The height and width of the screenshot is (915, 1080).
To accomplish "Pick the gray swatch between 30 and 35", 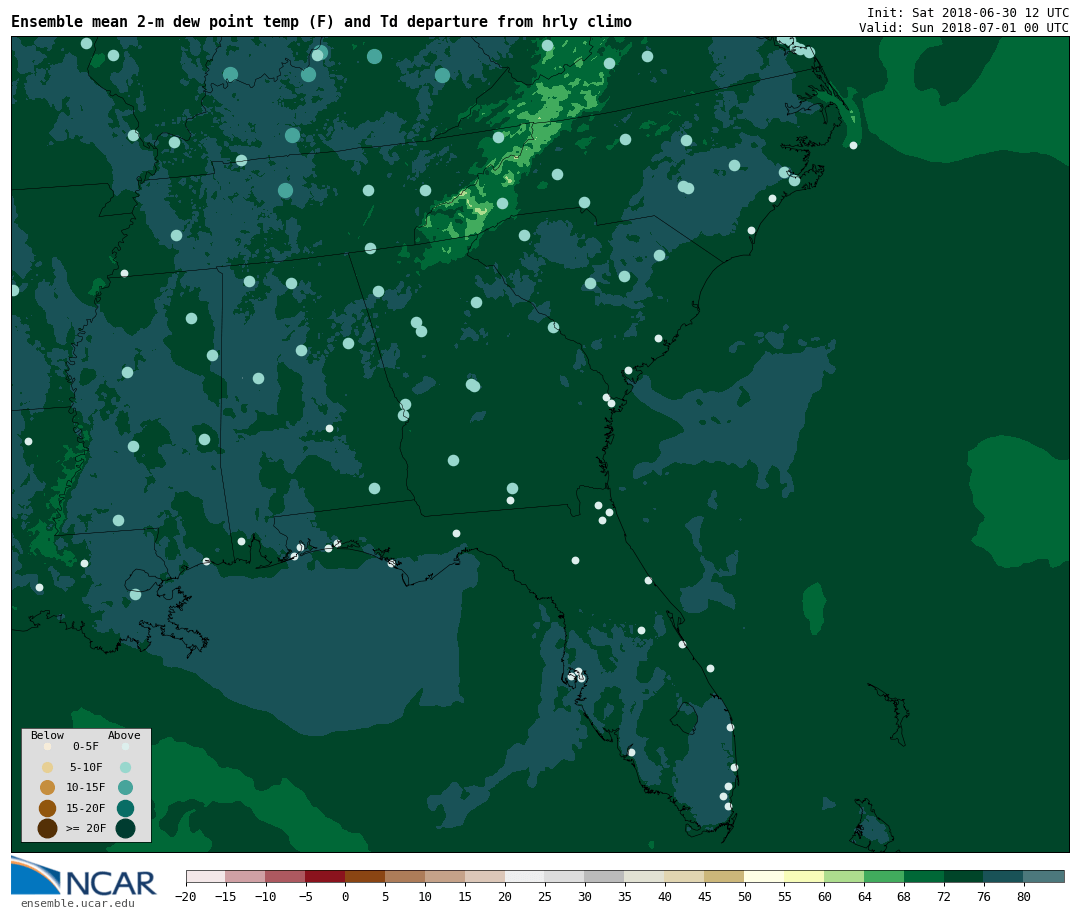I will (x=605, y=876).
